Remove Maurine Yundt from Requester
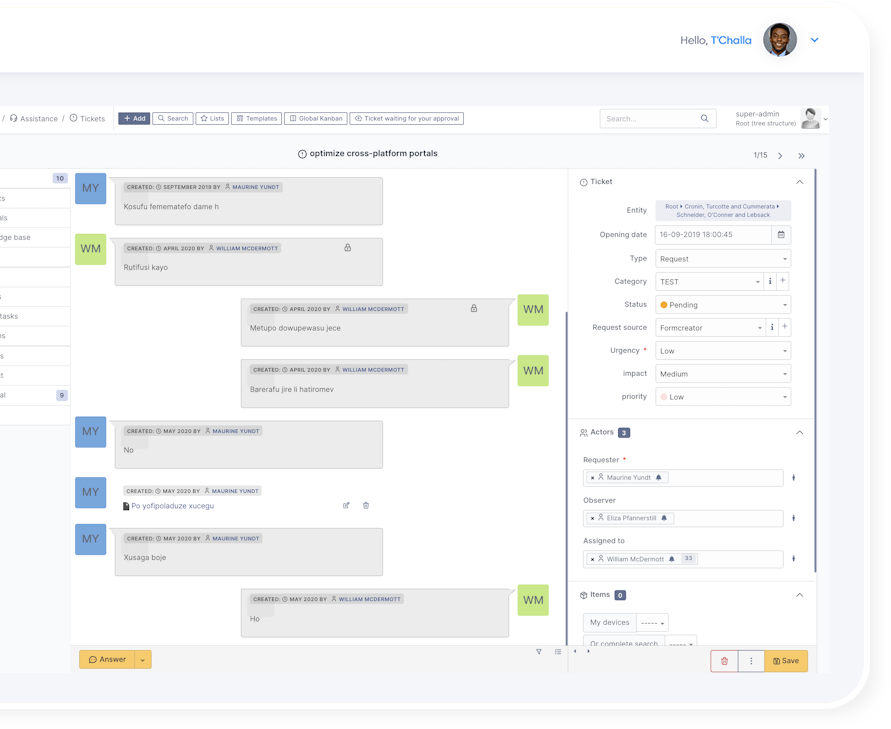Viewport: 891px width, 729px height. coord(592,478)
